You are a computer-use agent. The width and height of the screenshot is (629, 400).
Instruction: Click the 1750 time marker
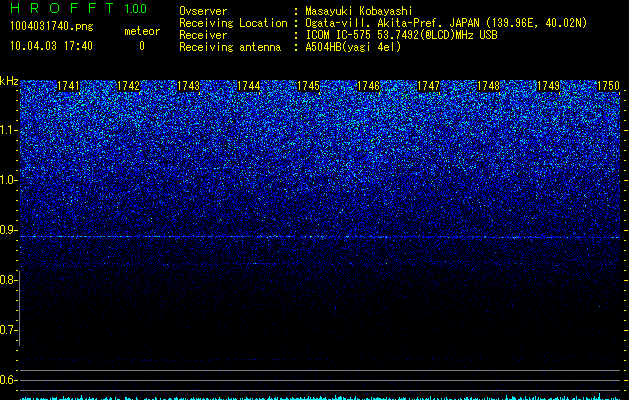[609, 86]
